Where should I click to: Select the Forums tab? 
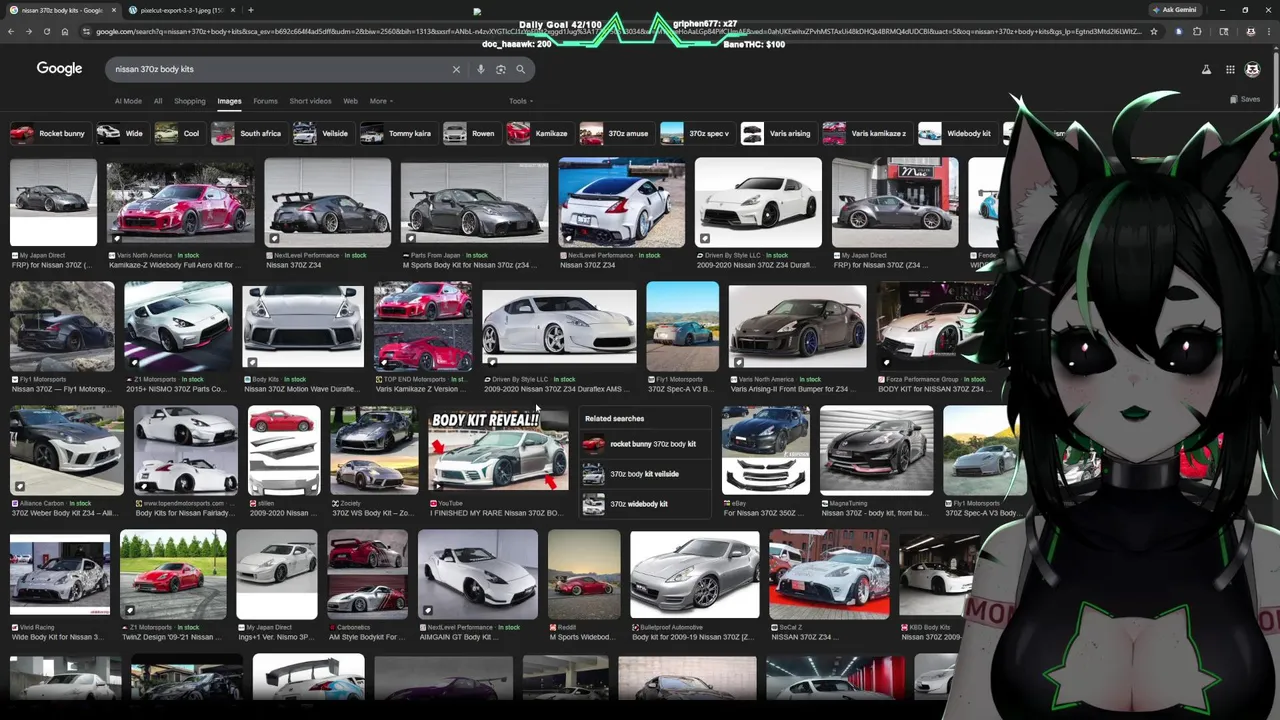(265, 101)
